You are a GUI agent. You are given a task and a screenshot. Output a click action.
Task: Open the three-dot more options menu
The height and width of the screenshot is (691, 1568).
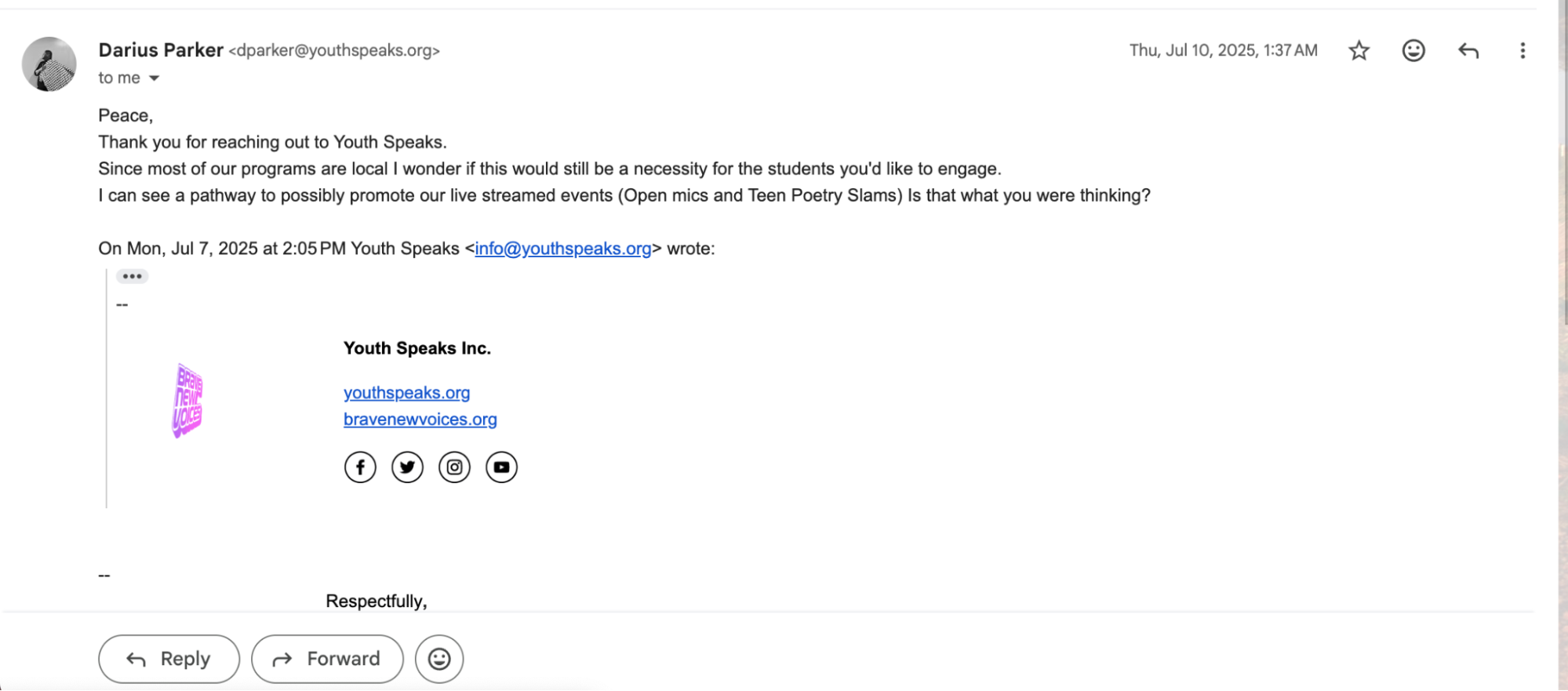(x=1523, y=51)
